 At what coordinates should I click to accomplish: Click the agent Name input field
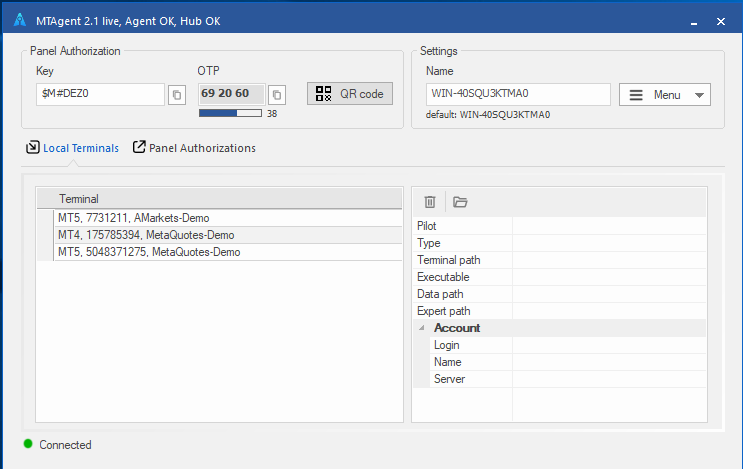coord(518,94)
